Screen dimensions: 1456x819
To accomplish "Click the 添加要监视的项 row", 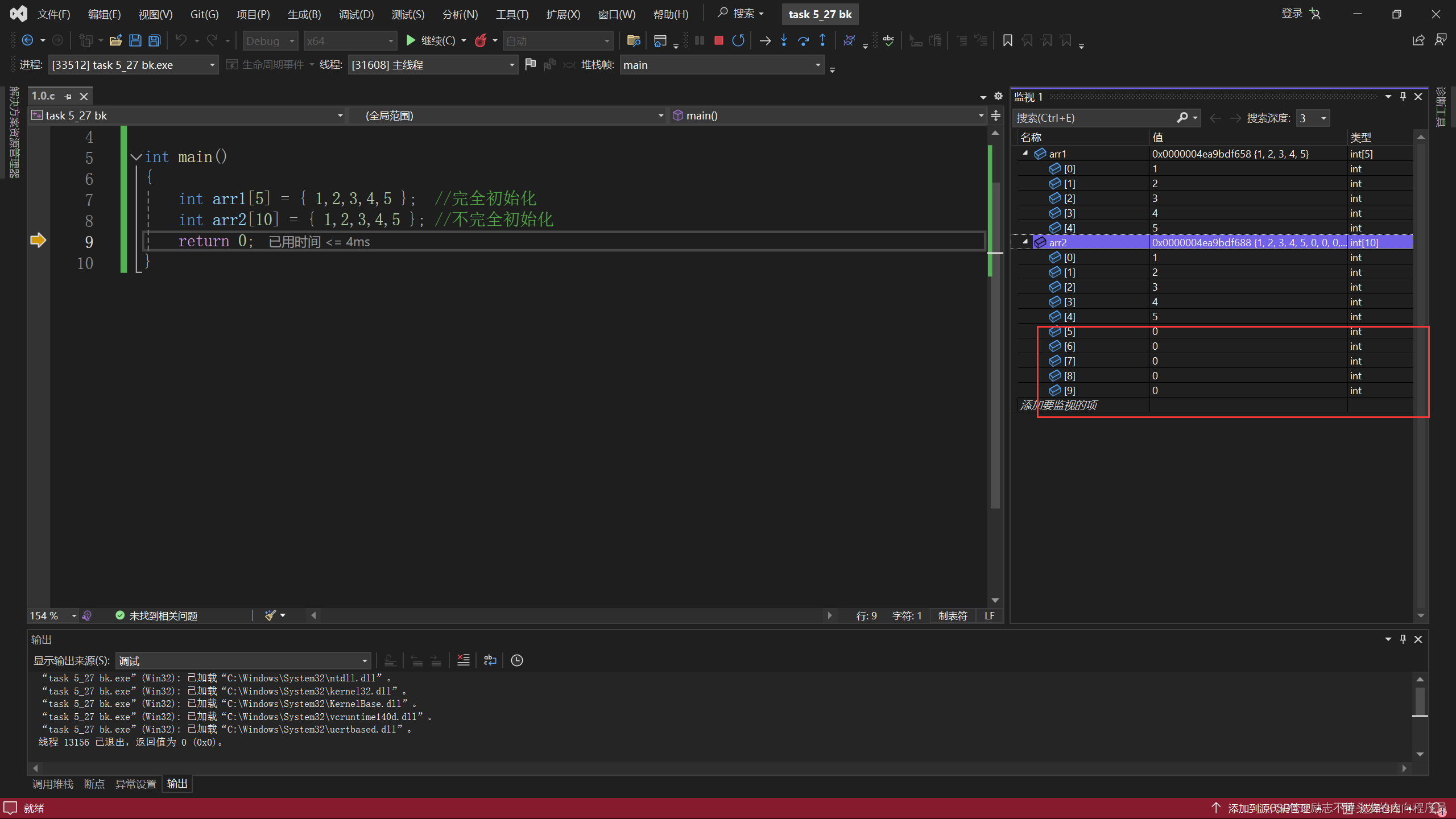I will (x=1214, y=405).
